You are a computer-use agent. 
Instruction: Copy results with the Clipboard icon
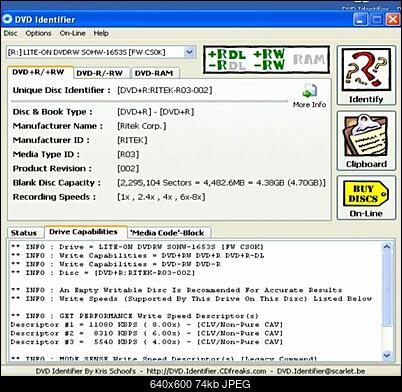point(366,136)
